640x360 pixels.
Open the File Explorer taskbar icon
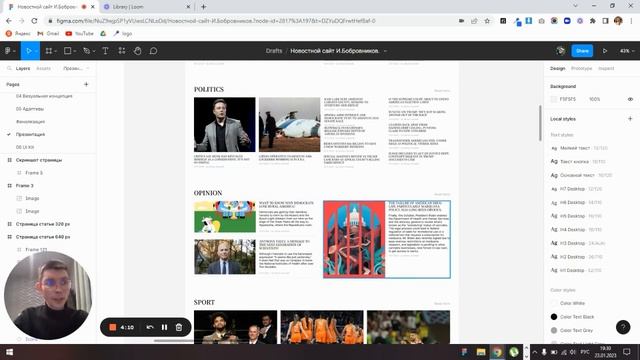(x=481, y=352)
